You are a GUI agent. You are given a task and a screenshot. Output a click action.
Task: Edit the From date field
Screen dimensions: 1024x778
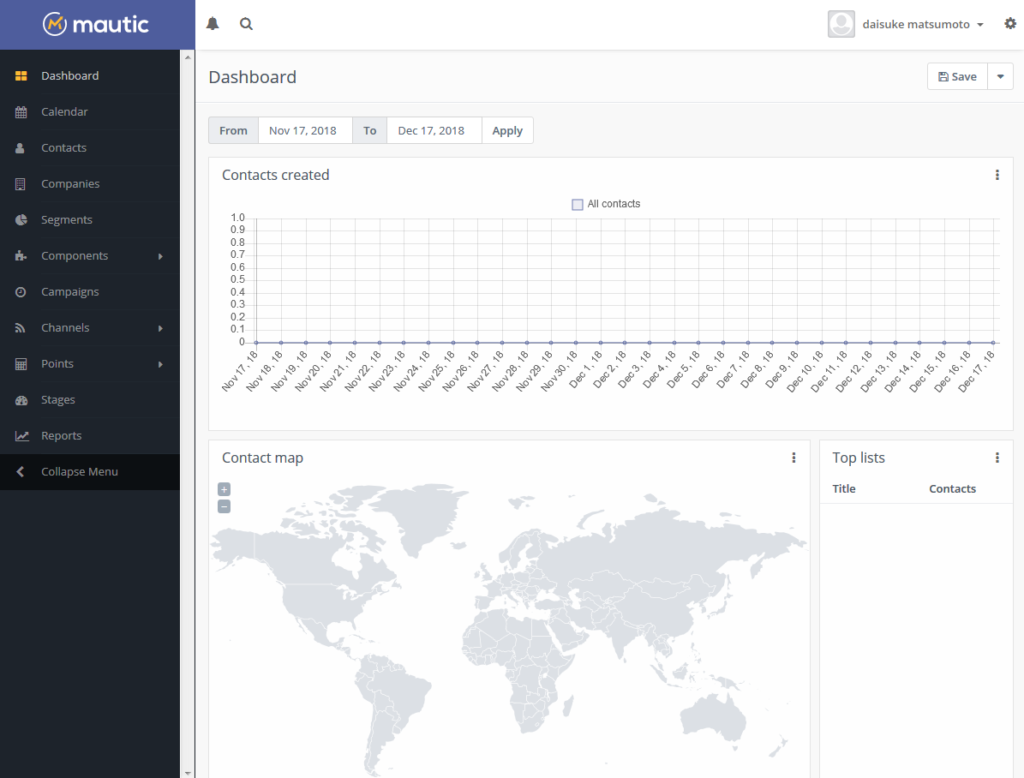point(305,131)
